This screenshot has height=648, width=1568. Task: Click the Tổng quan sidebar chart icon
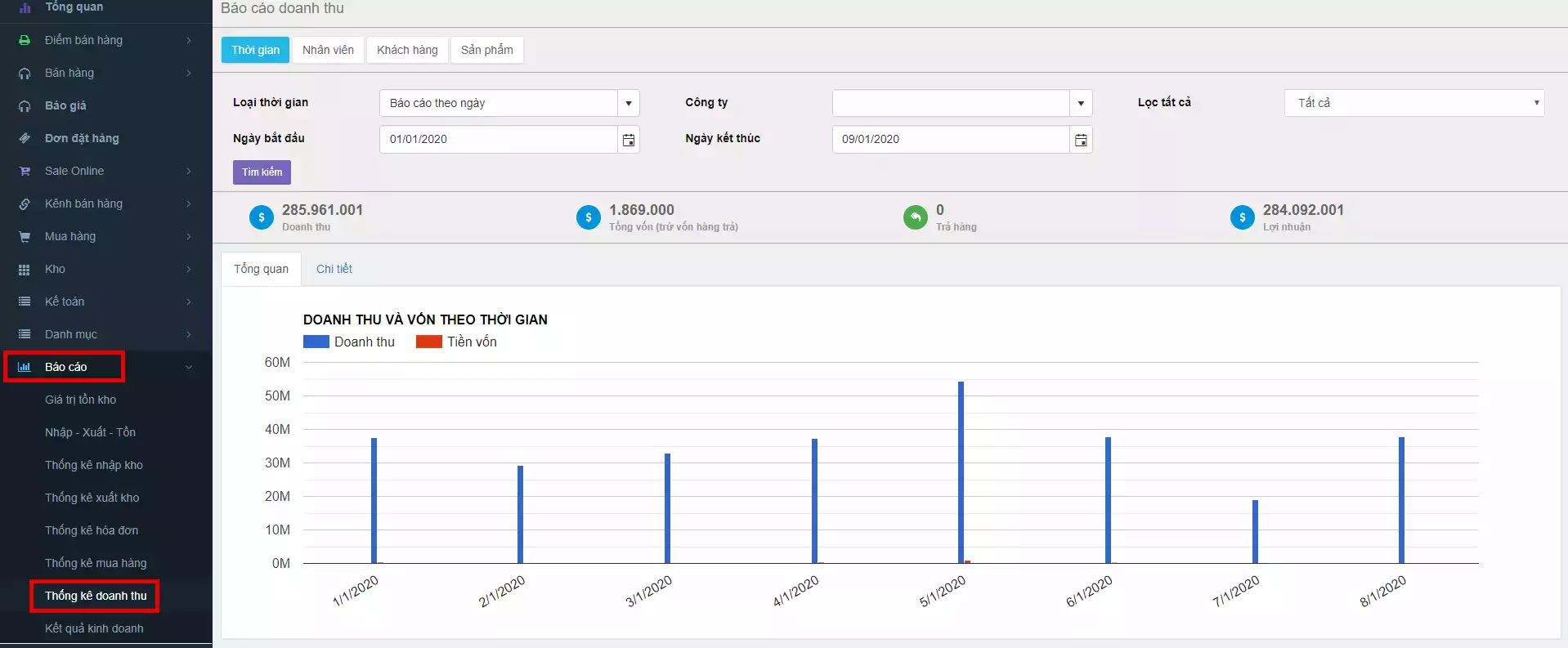25,7
